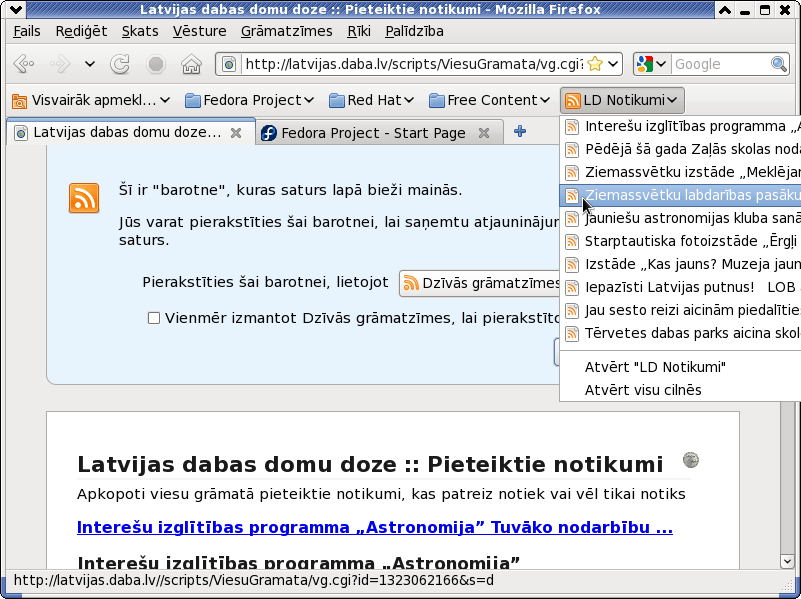Open feed item Tērvetes dabas parks aicina
The height and width of the screenshot is (599, 801).
pos(681,333)
